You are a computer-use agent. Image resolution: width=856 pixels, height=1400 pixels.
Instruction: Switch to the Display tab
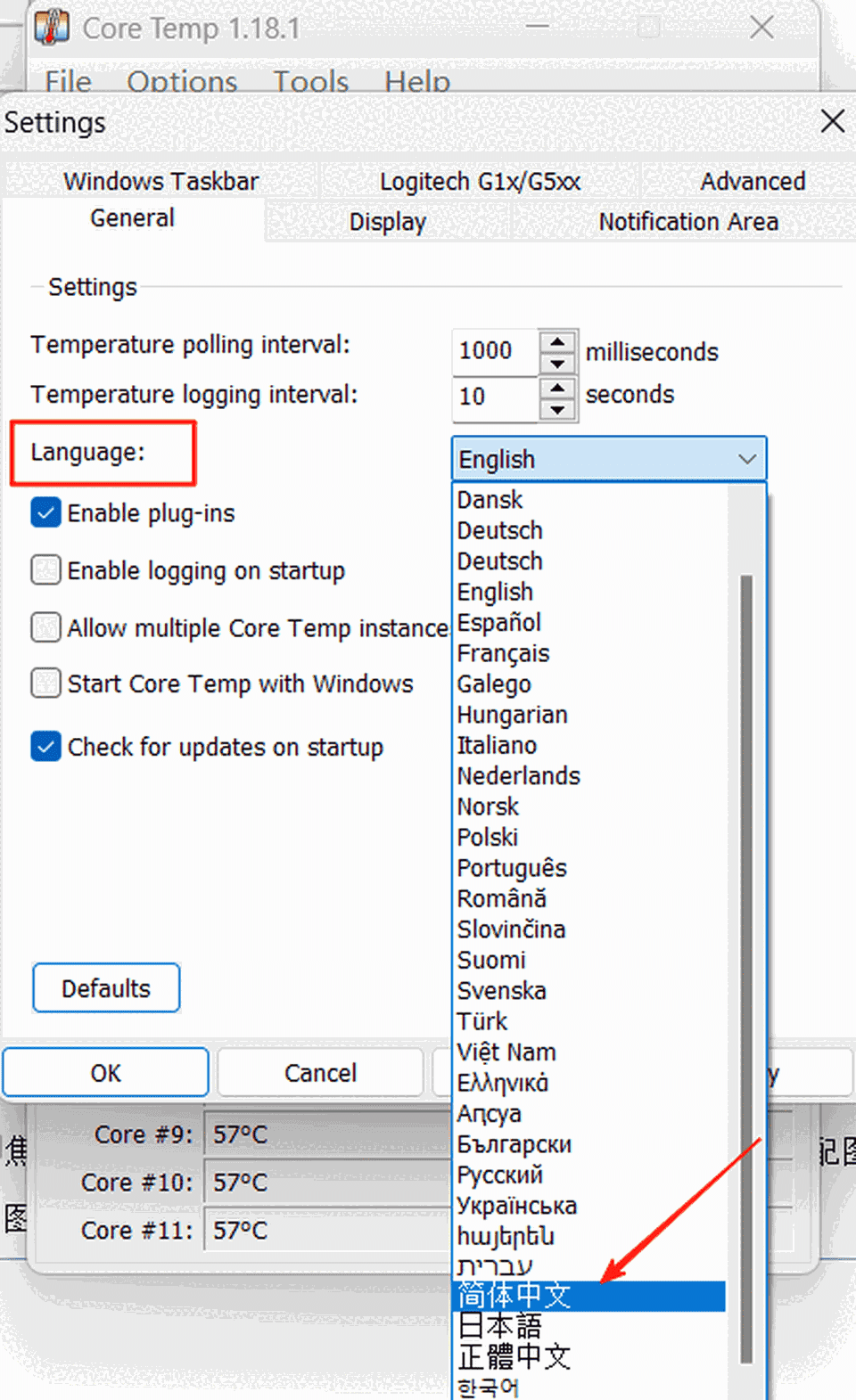[387, 222]
